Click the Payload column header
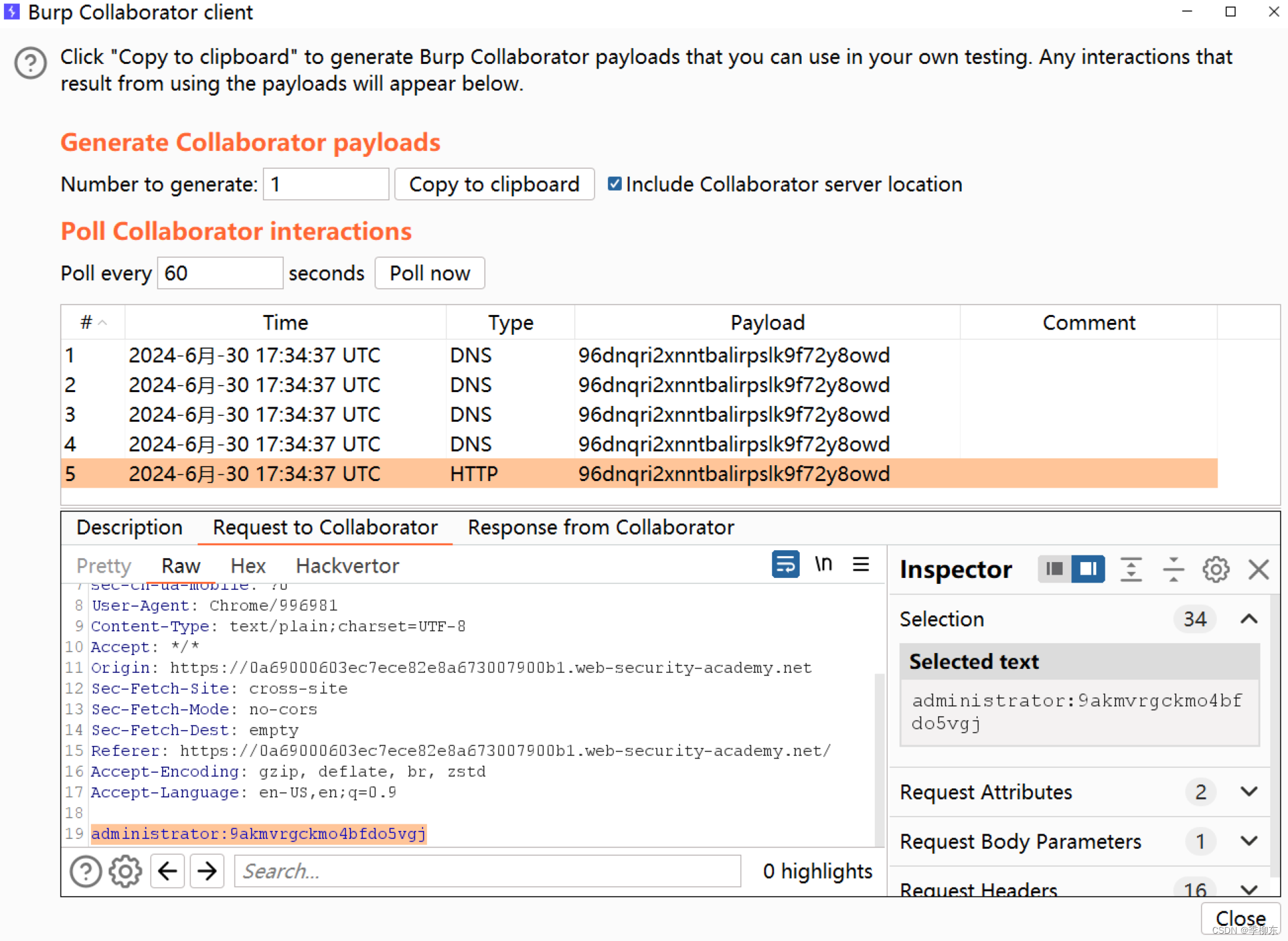The height and width of the screenshot is (941, 1288). point(768,322)
